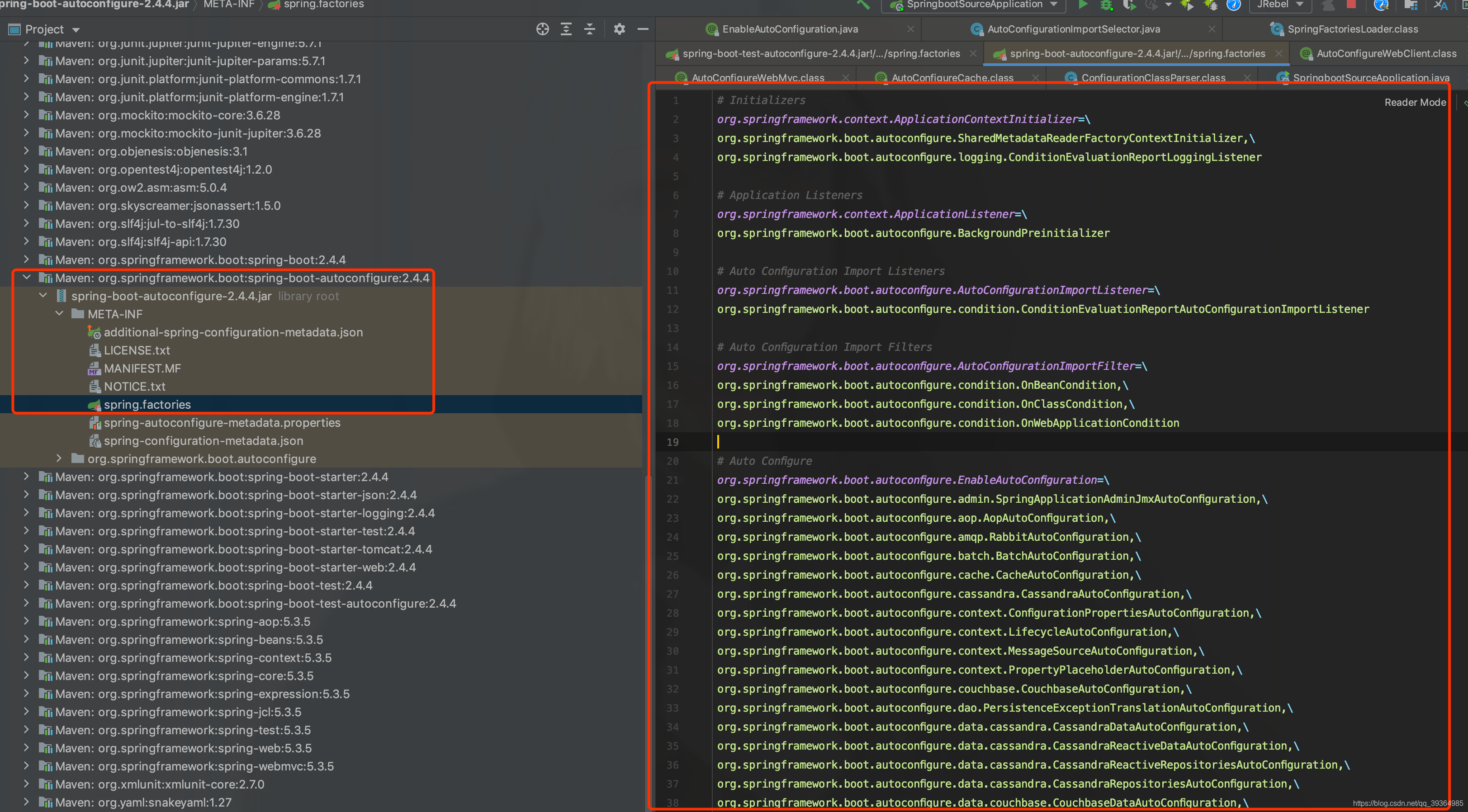Screen dimensions: 1468x812
Task: Open the Profiler icon next to Debug
Action: (x=1151, y=5)
